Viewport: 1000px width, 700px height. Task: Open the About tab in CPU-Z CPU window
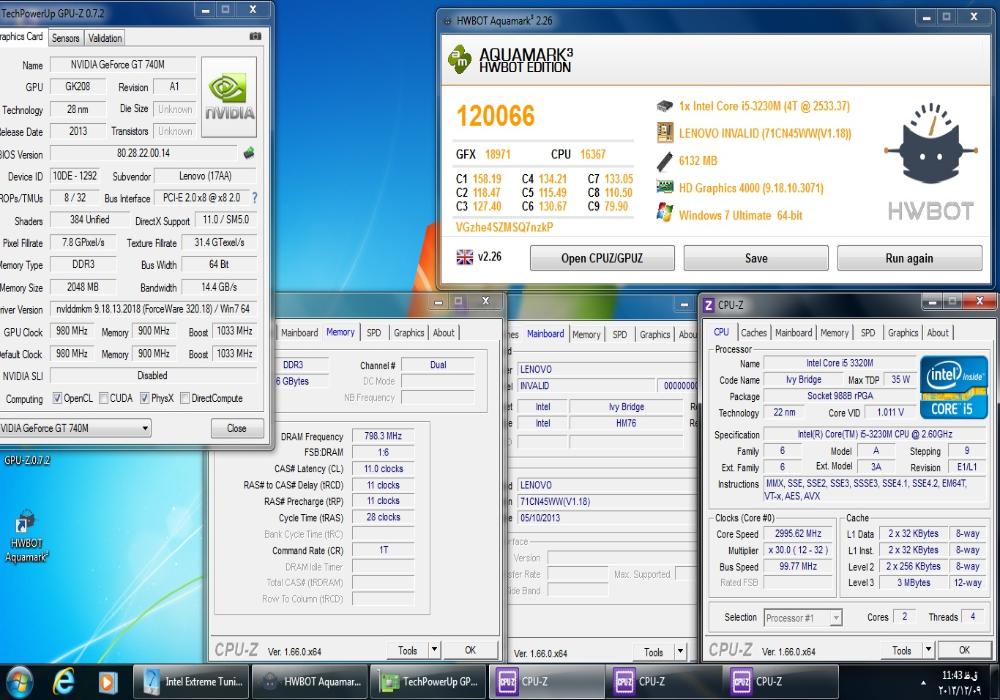[938, 332]
